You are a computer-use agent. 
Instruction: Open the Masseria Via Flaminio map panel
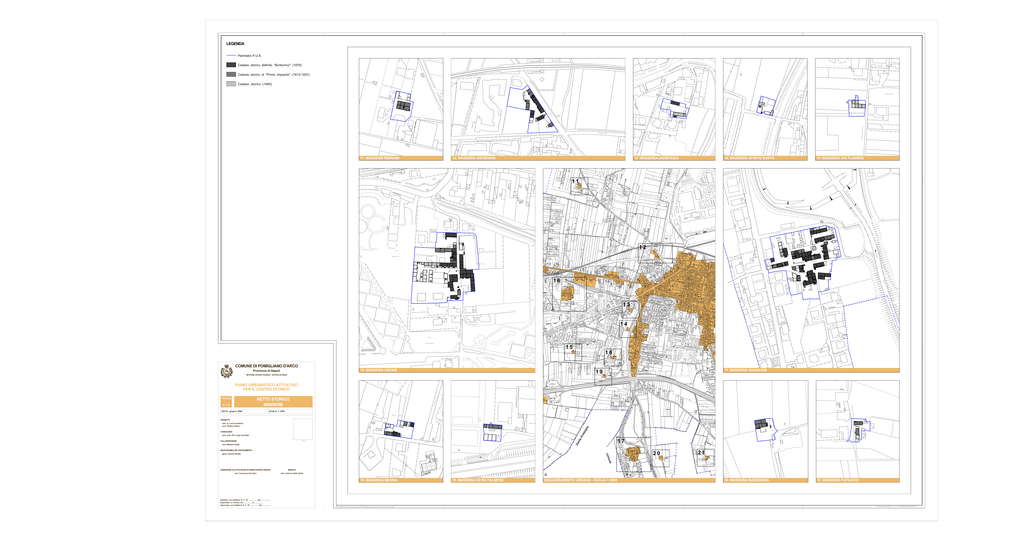(857, 106)
